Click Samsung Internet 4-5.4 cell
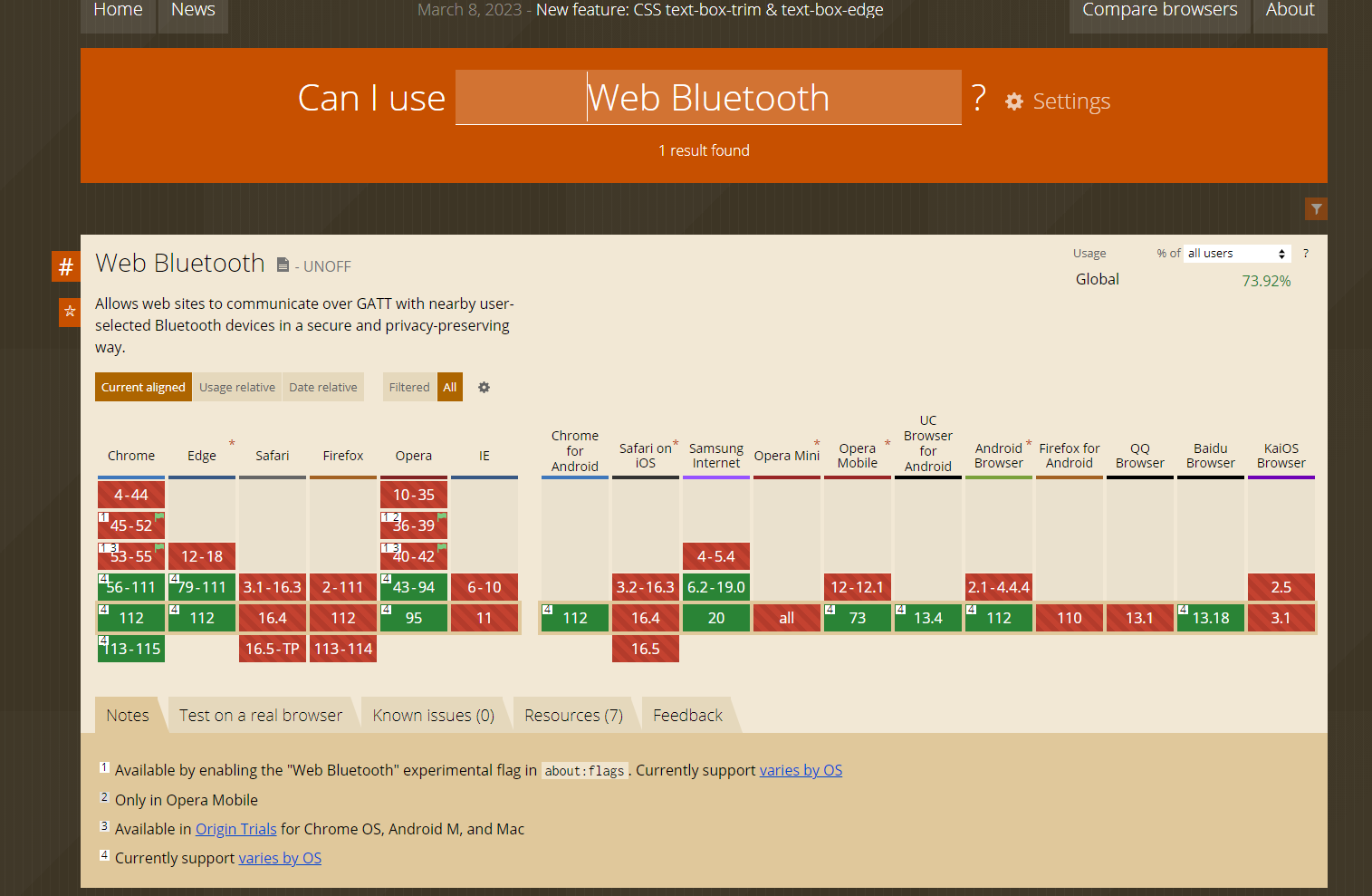The height and width of the screenshot is (896, 1372). point(716,556)
